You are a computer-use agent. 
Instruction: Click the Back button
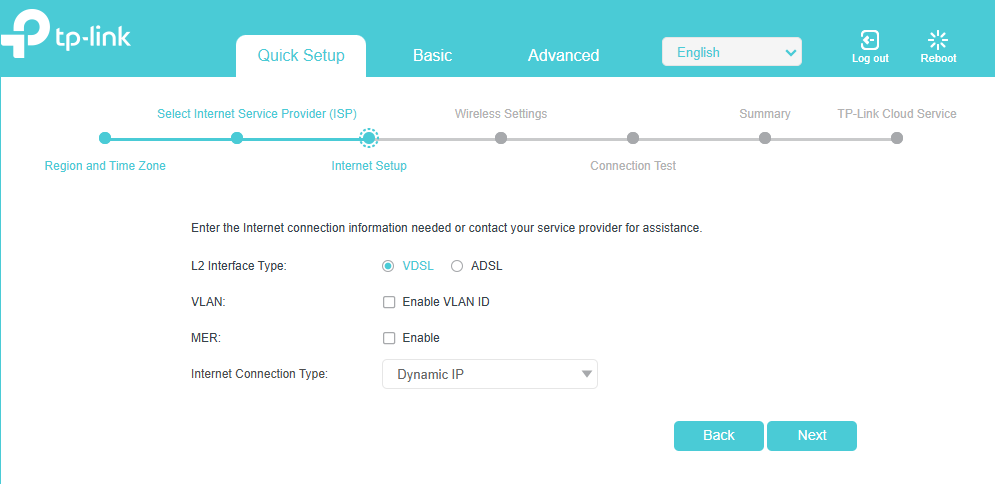pos(719,436)
